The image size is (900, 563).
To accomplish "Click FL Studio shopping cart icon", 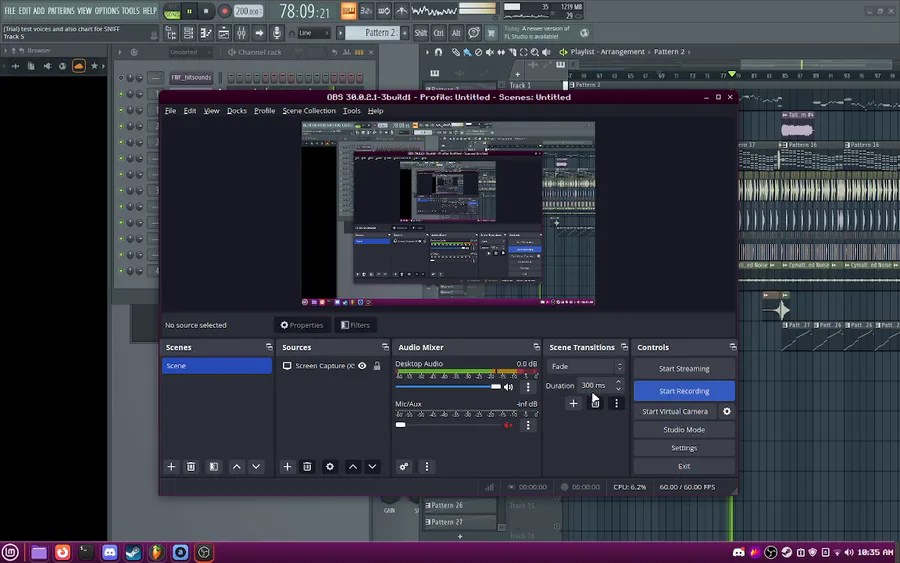I will (491, 33).
